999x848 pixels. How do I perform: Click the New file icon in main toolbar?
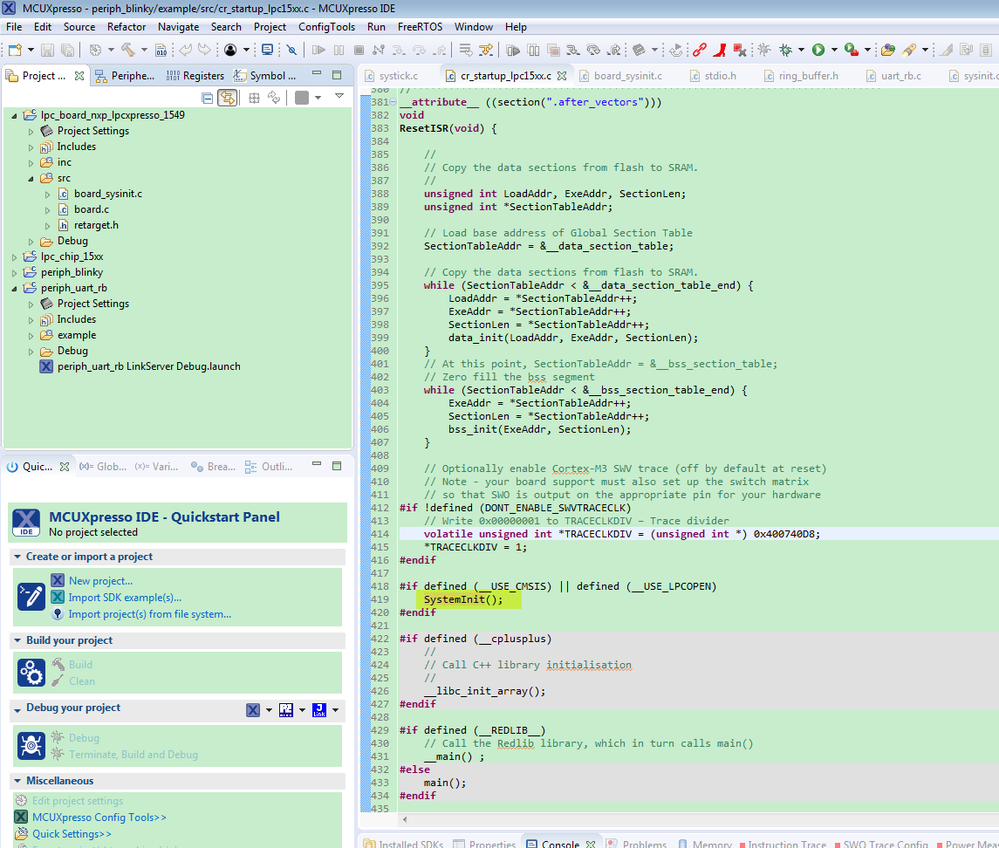pyautogui.click(x=16, y=49)
